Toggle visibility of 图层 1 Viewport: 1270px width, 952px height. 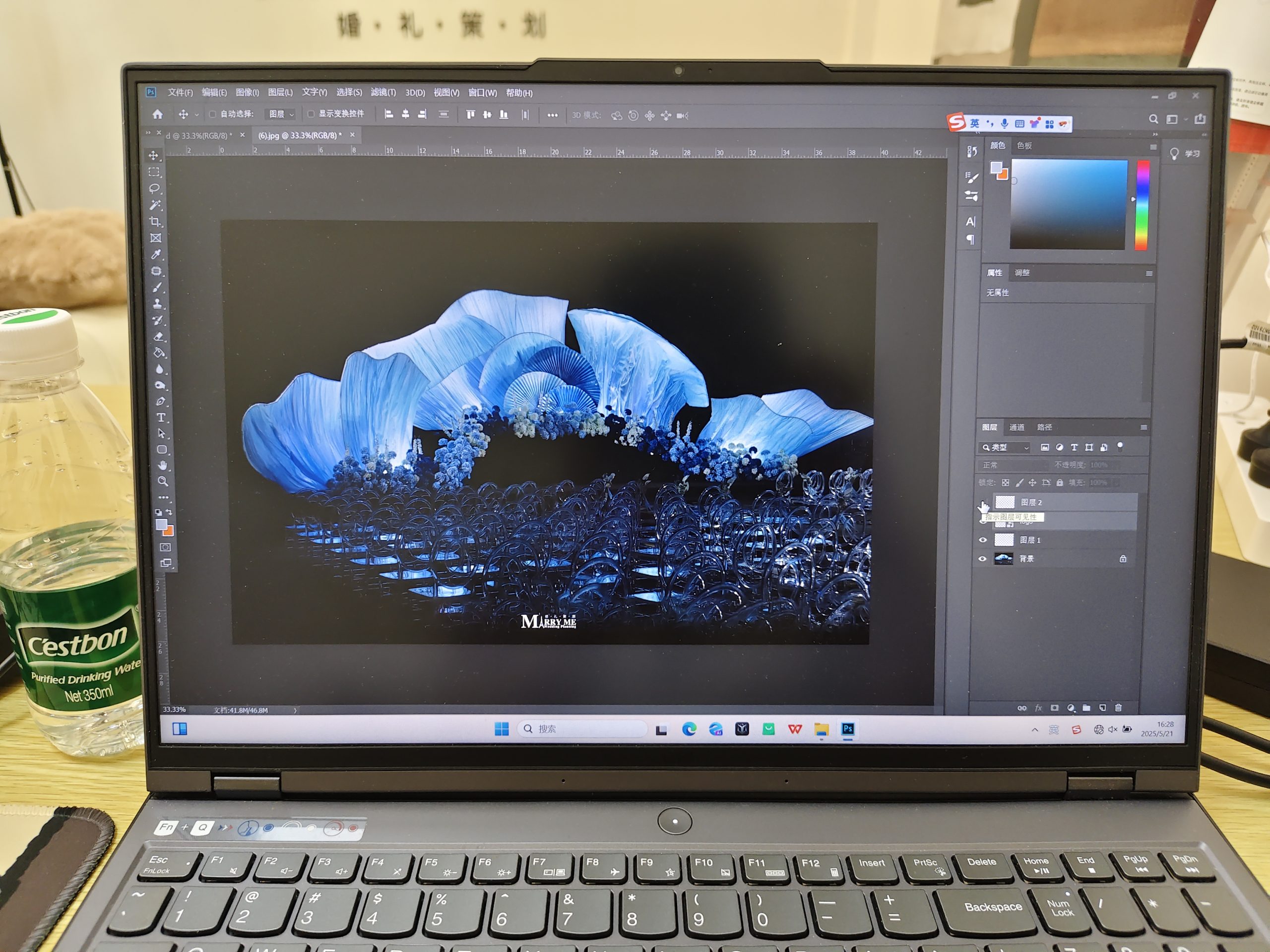tap(982, 539)
